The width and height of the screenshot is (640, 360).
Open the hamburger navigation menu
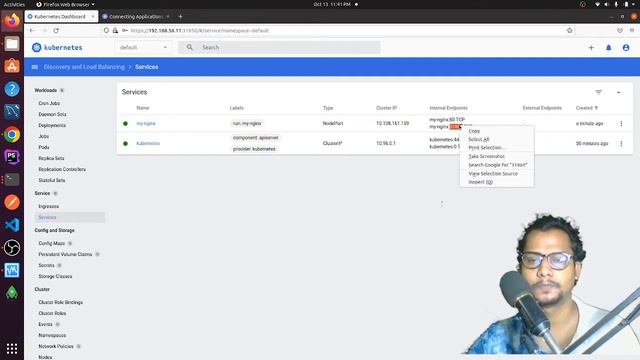(x=35, y=67)
